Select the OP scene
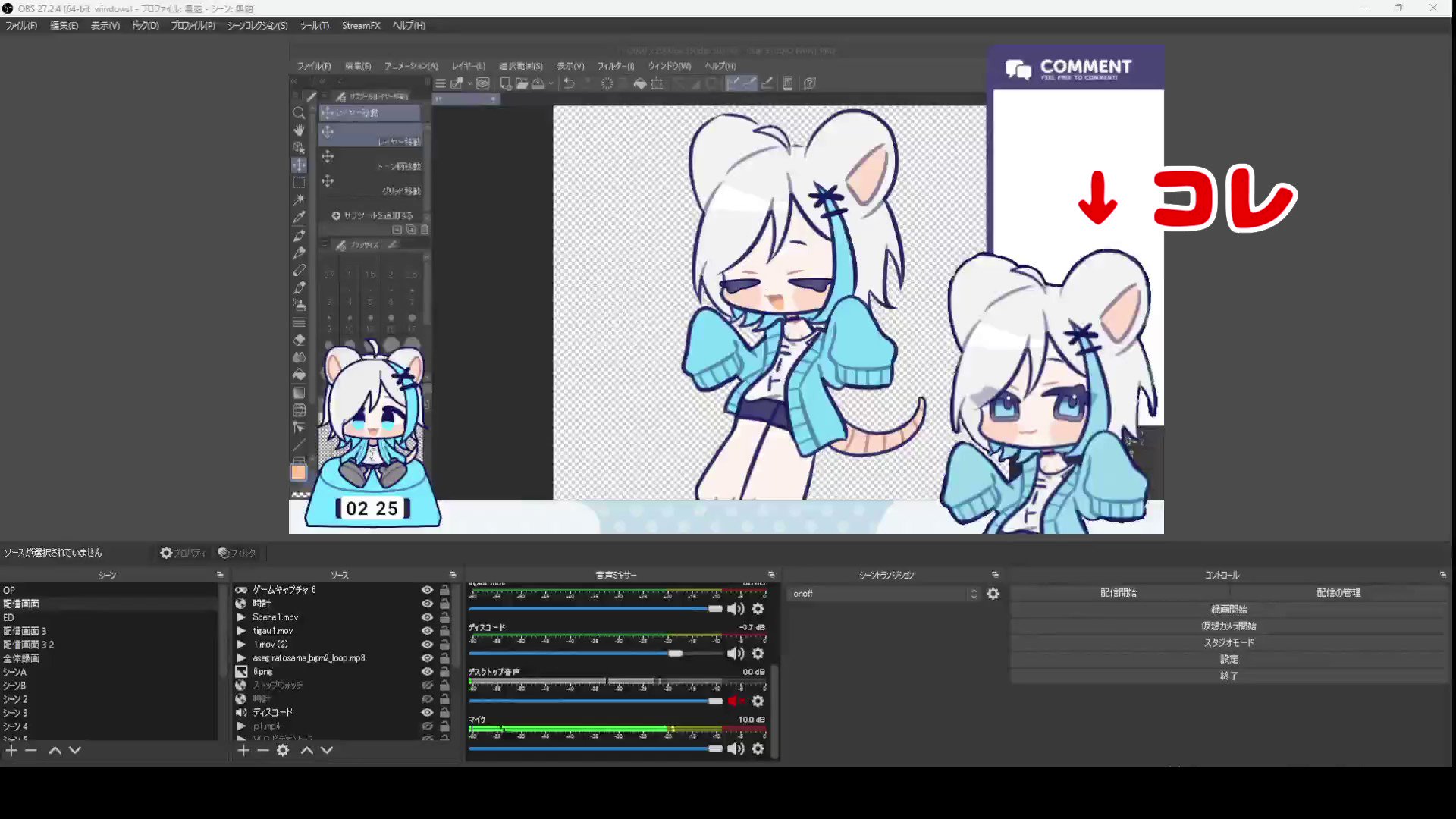The height and width of the screenshot is (819, 1456). [x=110, y=590]
